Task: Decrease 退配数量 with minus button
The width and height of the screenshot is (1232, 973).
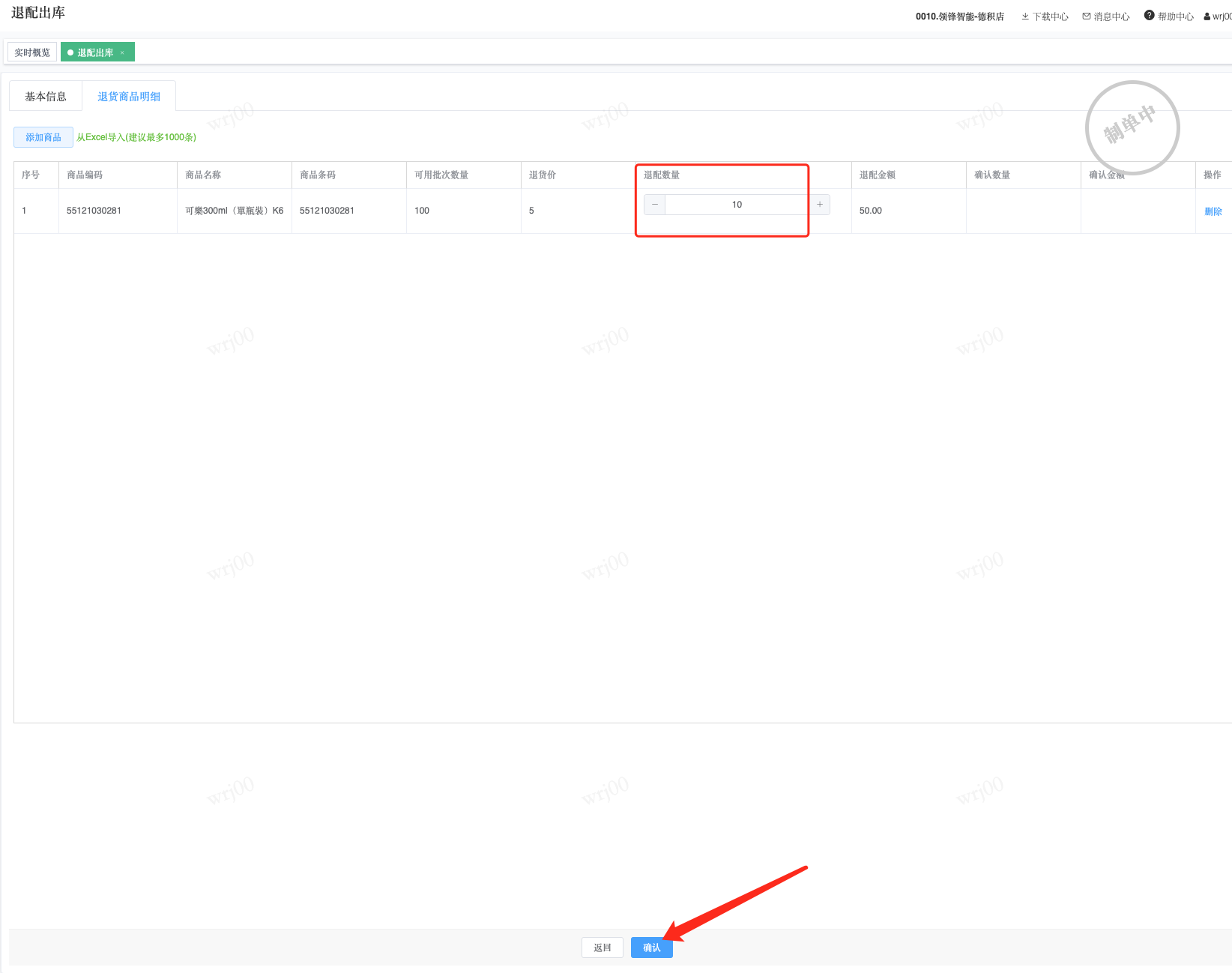Action: click(655, 205)
